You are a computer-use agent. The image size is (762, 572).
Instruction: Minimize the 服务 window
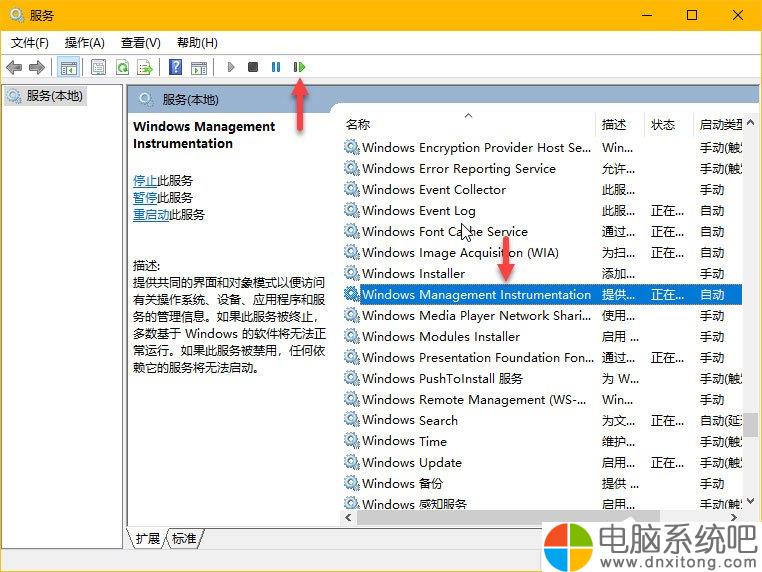(x=647, y=15)
